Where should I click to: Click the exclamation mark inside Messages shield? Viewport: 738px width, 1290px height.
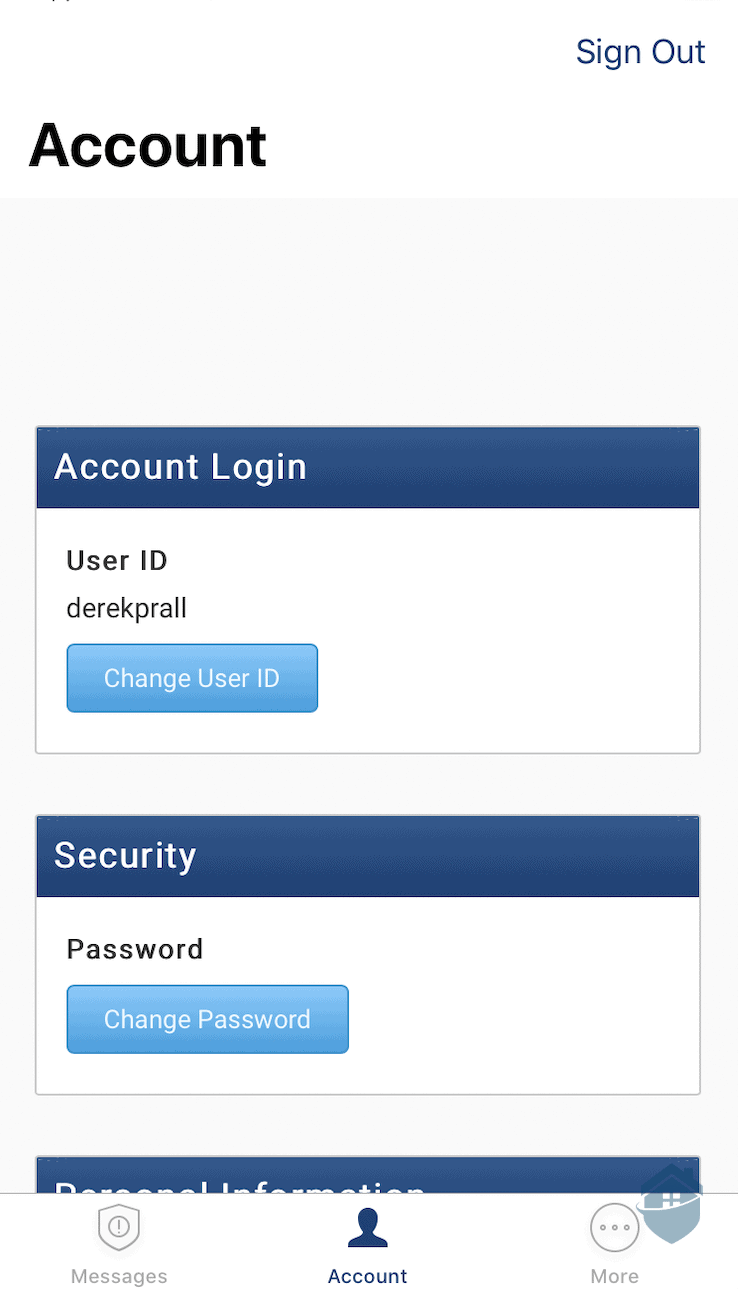(119, 1226)
